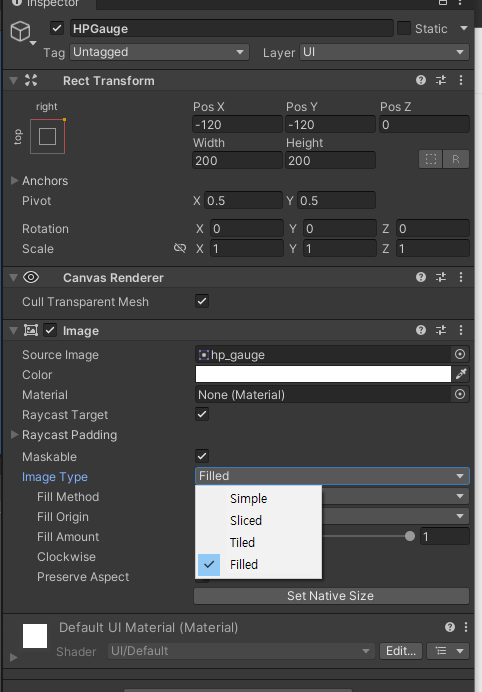Screen dimensions: 482x692
Task: Open the Fill Method dropdown arrow
Action: pos(460,496)
